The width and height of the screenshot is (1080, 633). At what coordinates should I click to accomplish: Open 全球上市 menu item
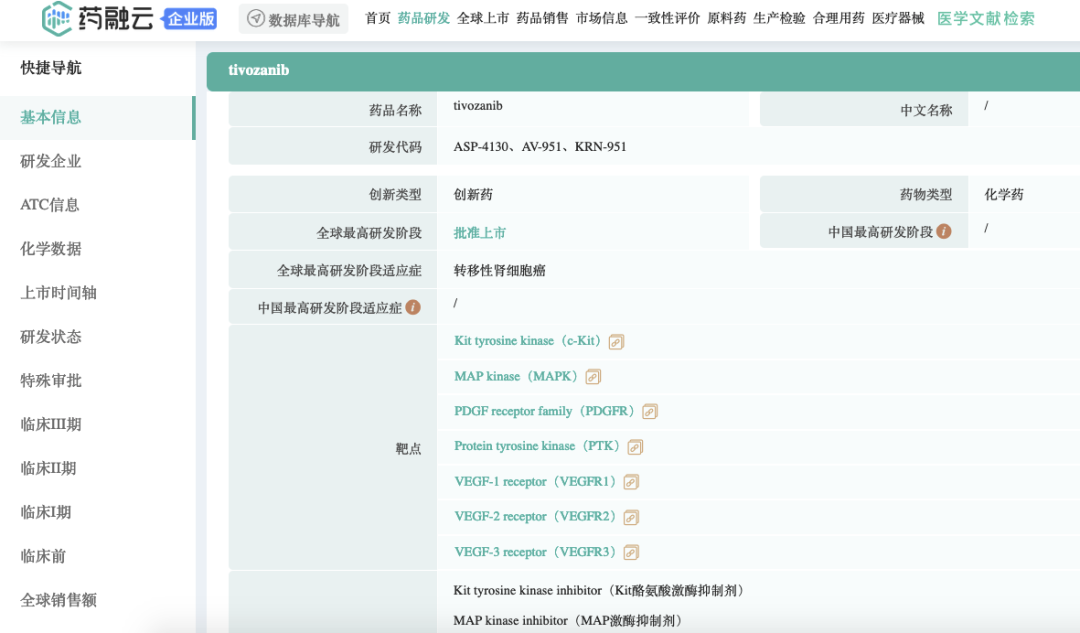tap(483, 19)
